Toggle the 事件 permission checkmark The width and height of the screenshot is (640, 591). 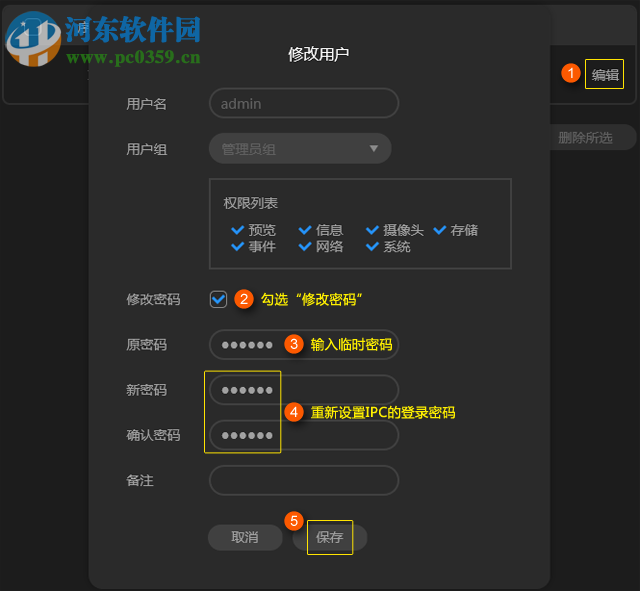click(237, 247)
